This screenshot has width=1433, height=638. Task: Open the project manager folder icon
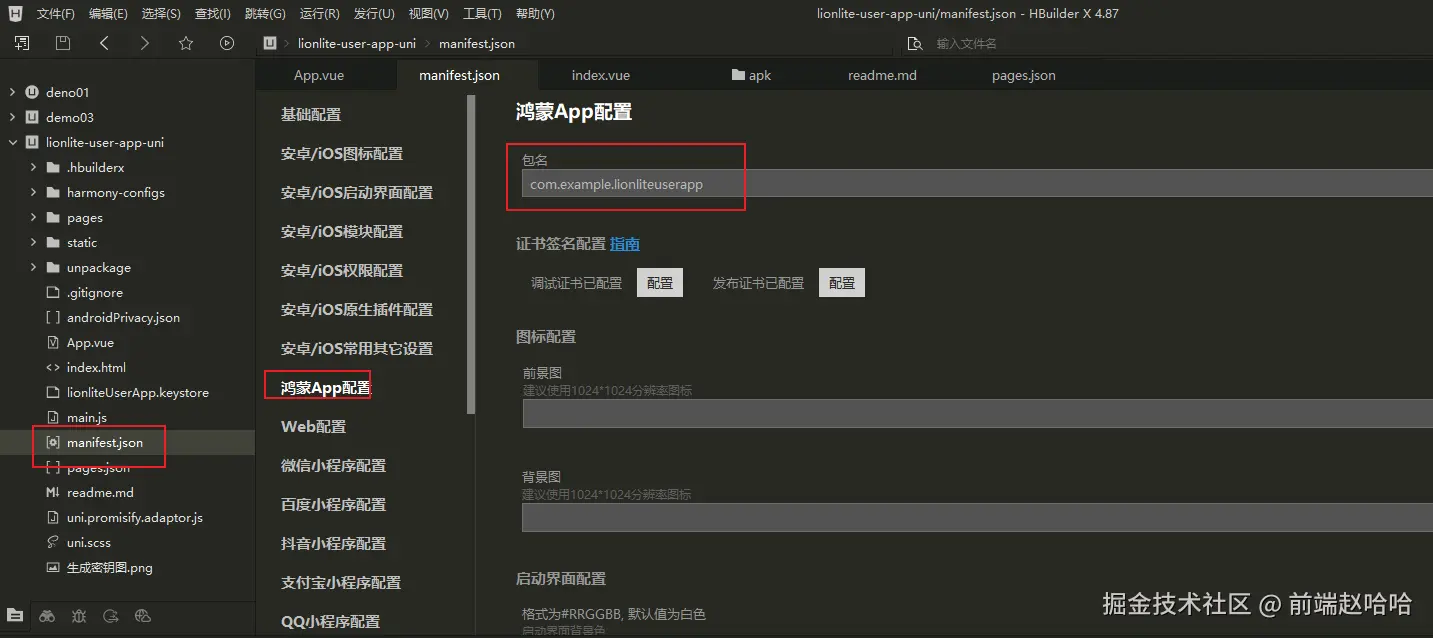tap(15, 615)
